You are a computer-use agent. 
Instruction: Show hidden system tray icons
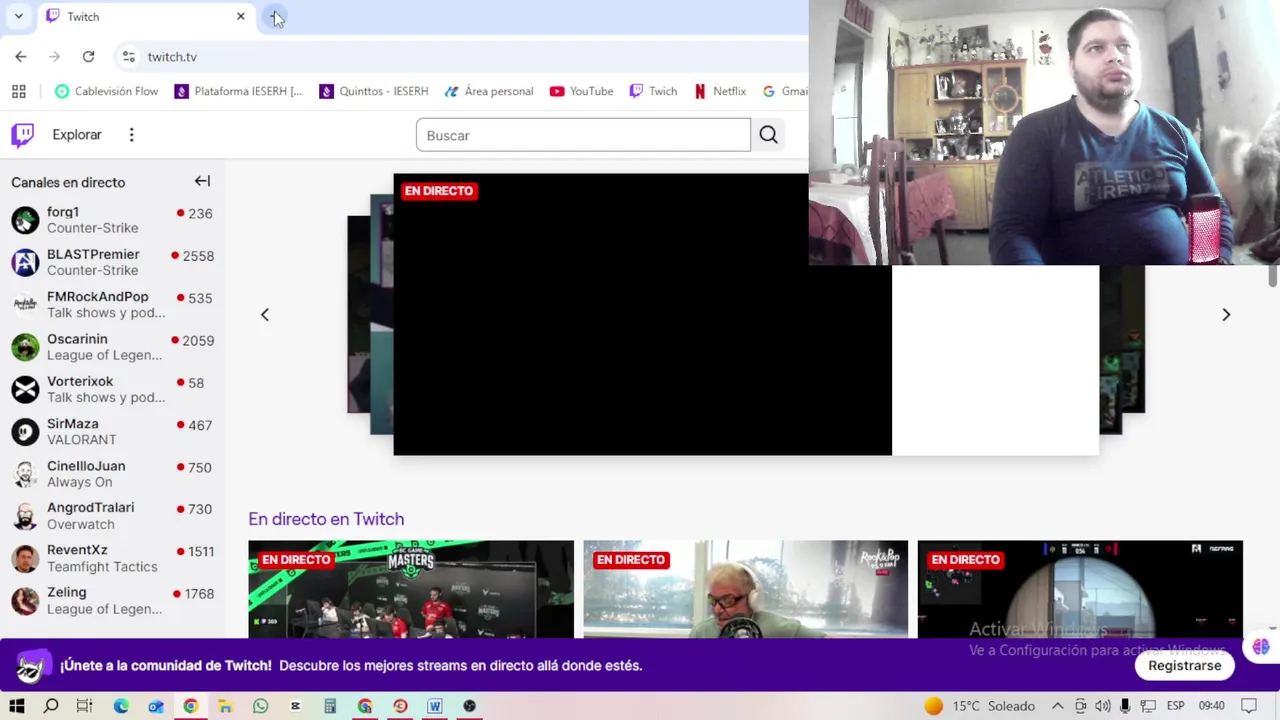[x=1057, y=706]
